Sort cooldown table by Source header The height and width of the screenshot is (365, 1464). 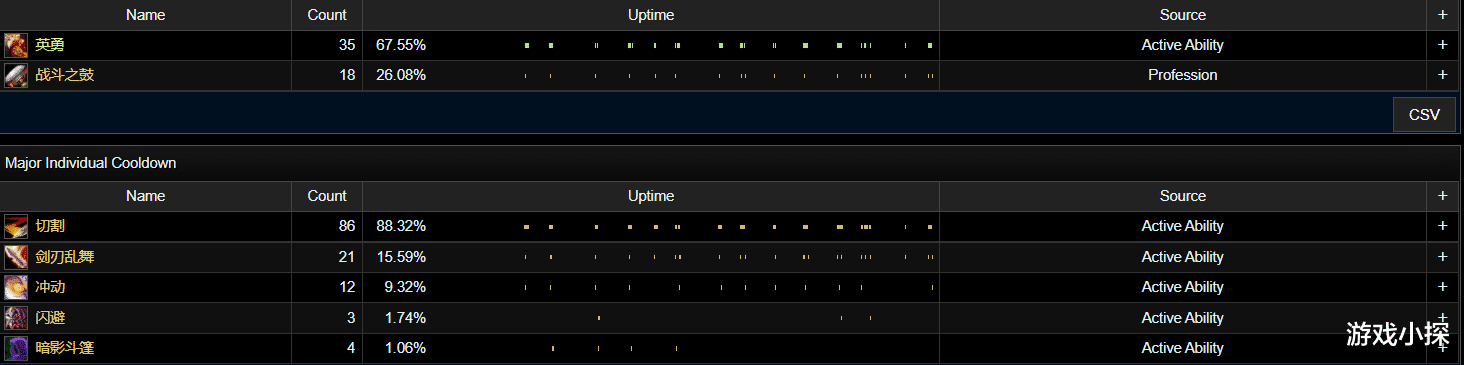tap(1183, 196)
